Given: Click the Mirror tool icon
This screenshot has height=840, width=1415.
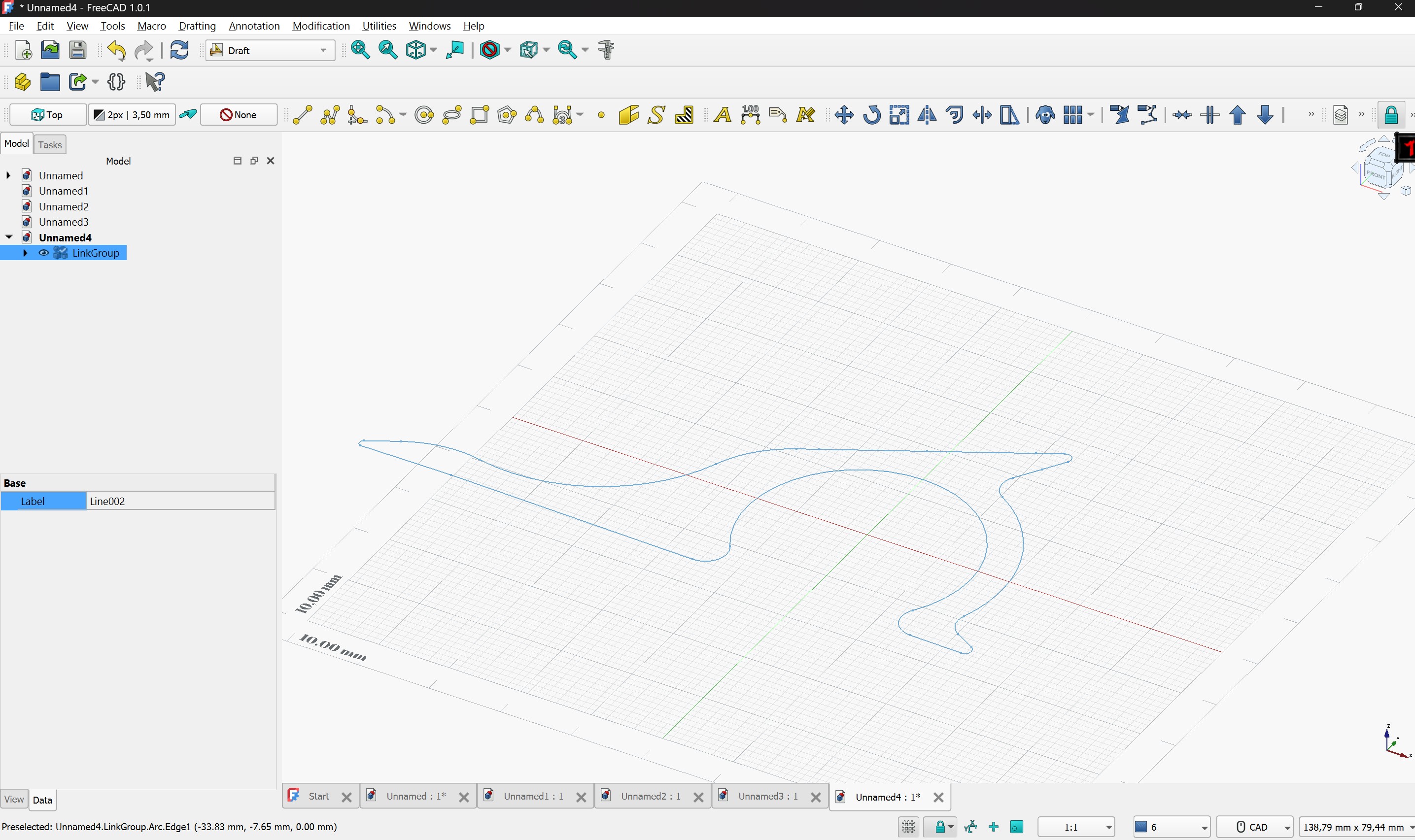Looking at the screenshot, I should point(927,115).
